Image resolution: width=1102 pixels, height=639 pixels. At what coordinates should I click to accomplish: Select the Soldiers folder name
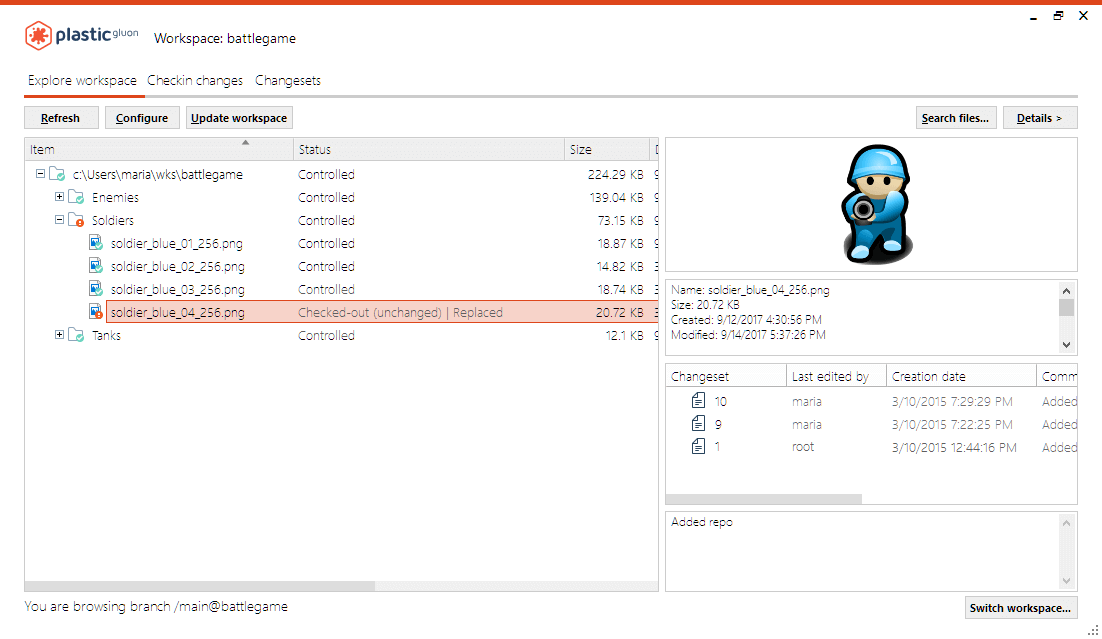click(112, 221)
